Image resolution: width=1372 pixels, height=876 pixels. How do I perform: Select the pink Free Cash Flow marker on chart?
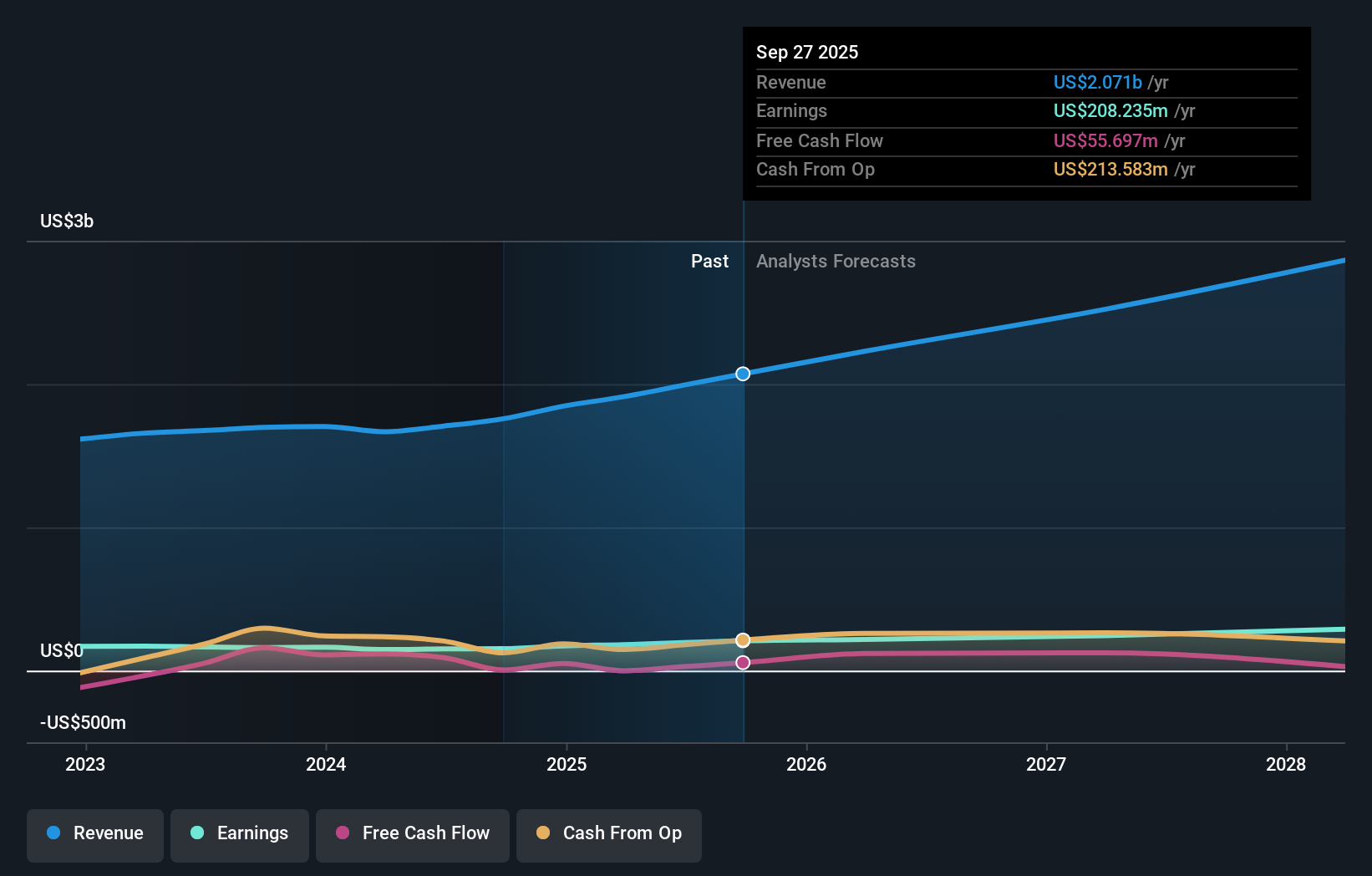point(743,662)
